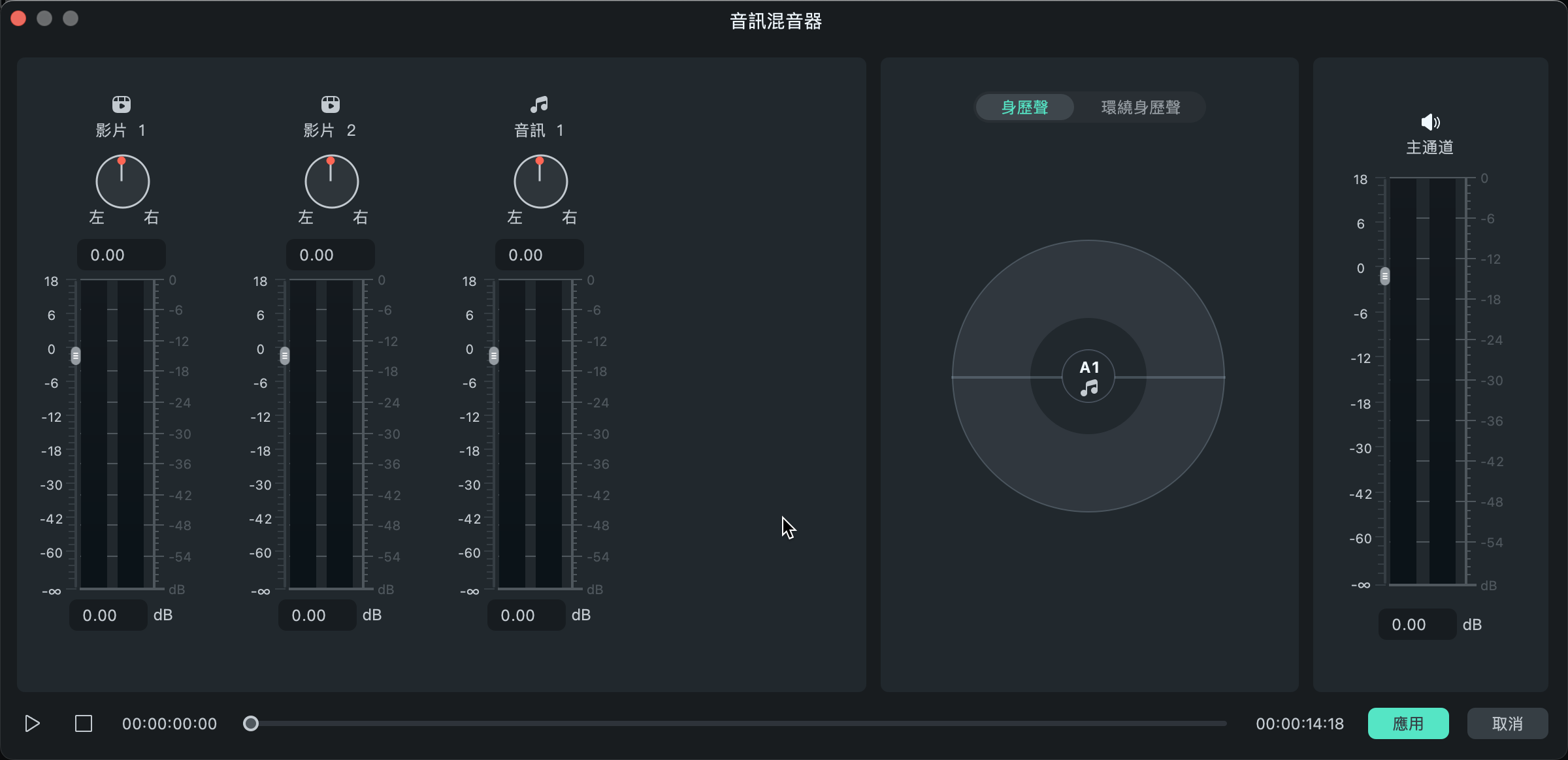Click the 影片 1 pan value field
This screenshot has height=760, width=1568.
coord(122,255)
